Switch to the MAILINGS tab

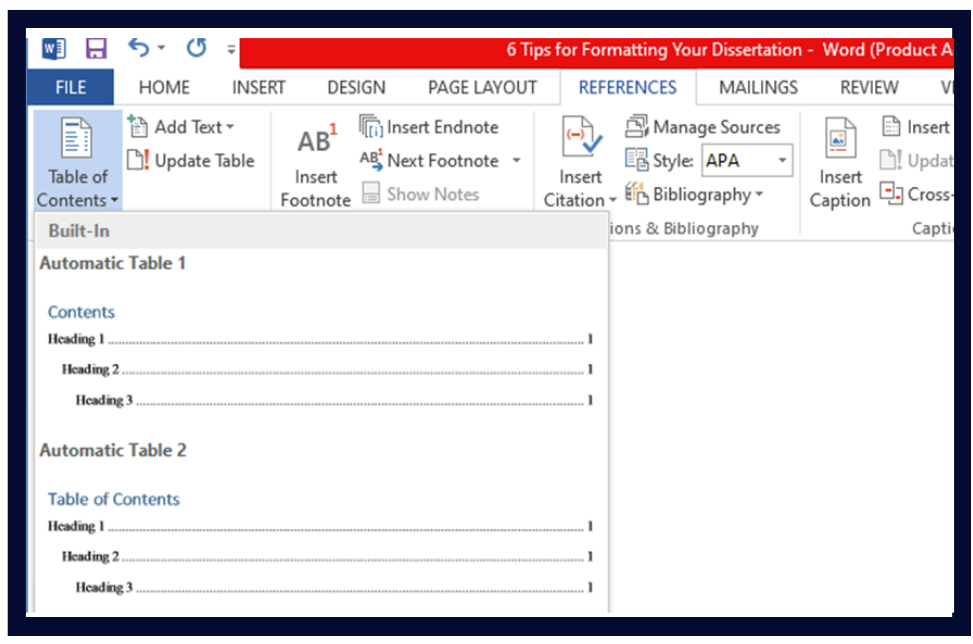click(x=758, y=88)
